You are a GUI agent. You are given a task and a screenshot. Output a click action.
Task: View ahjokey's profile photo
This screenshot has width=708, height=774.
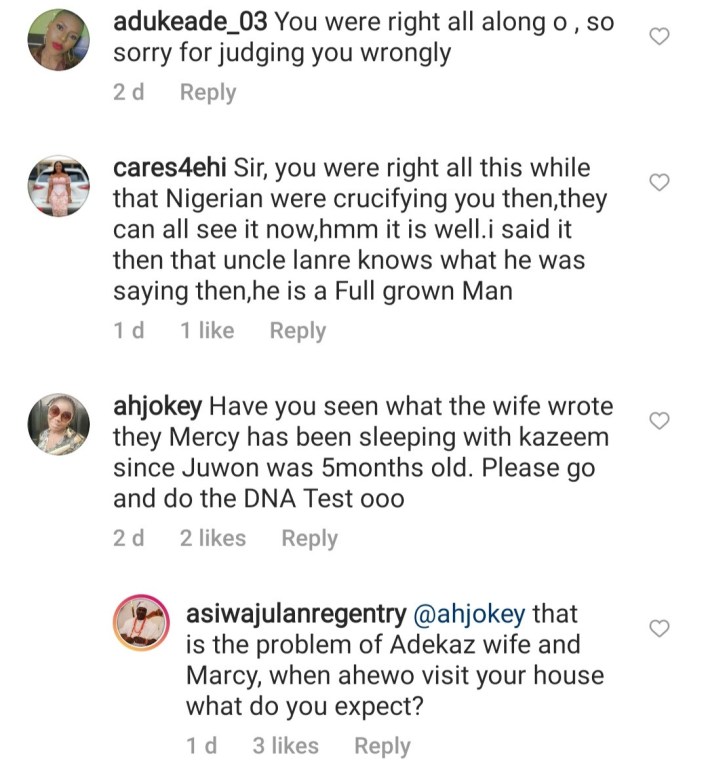58,424
